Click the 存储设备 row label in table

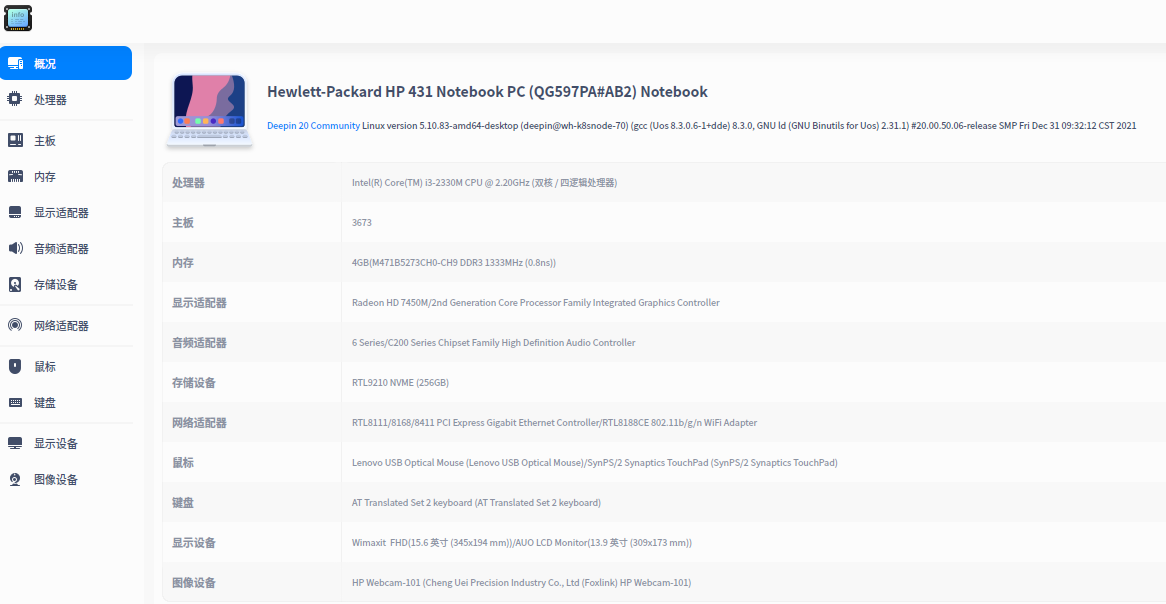(x=194, y=383)
